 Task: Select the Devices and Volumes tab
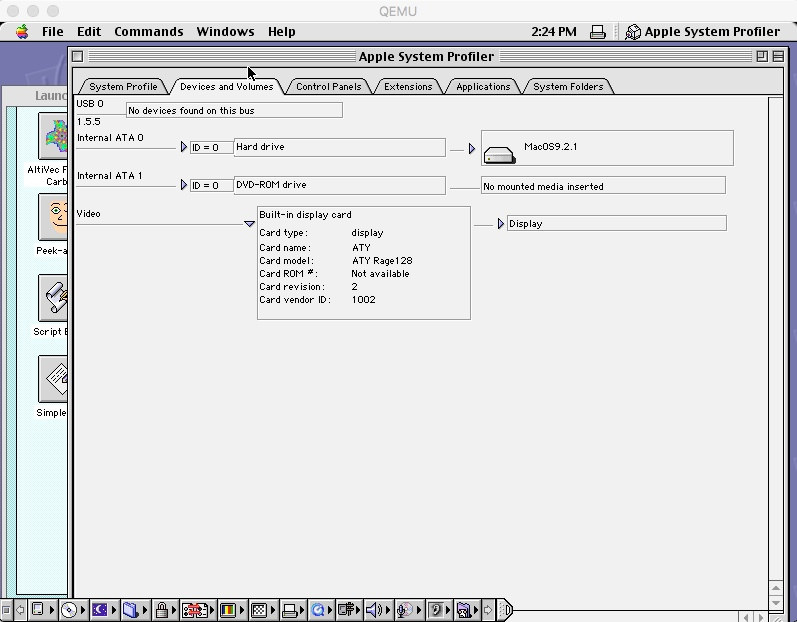point(227,86)
